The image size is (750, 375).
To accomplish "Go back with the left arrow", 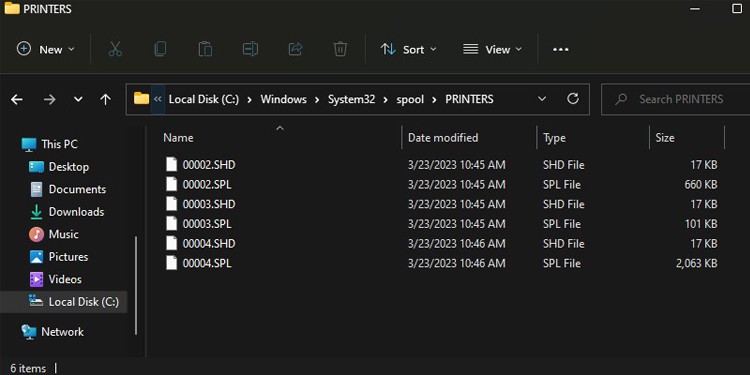I will pos(17,99).
